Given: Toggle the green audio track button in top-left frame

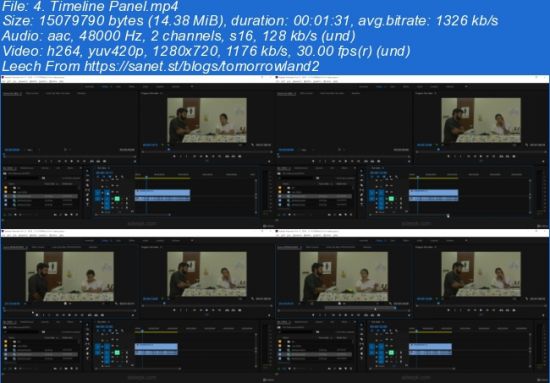Looking at the screenshot, I should [x=117, y=199].
